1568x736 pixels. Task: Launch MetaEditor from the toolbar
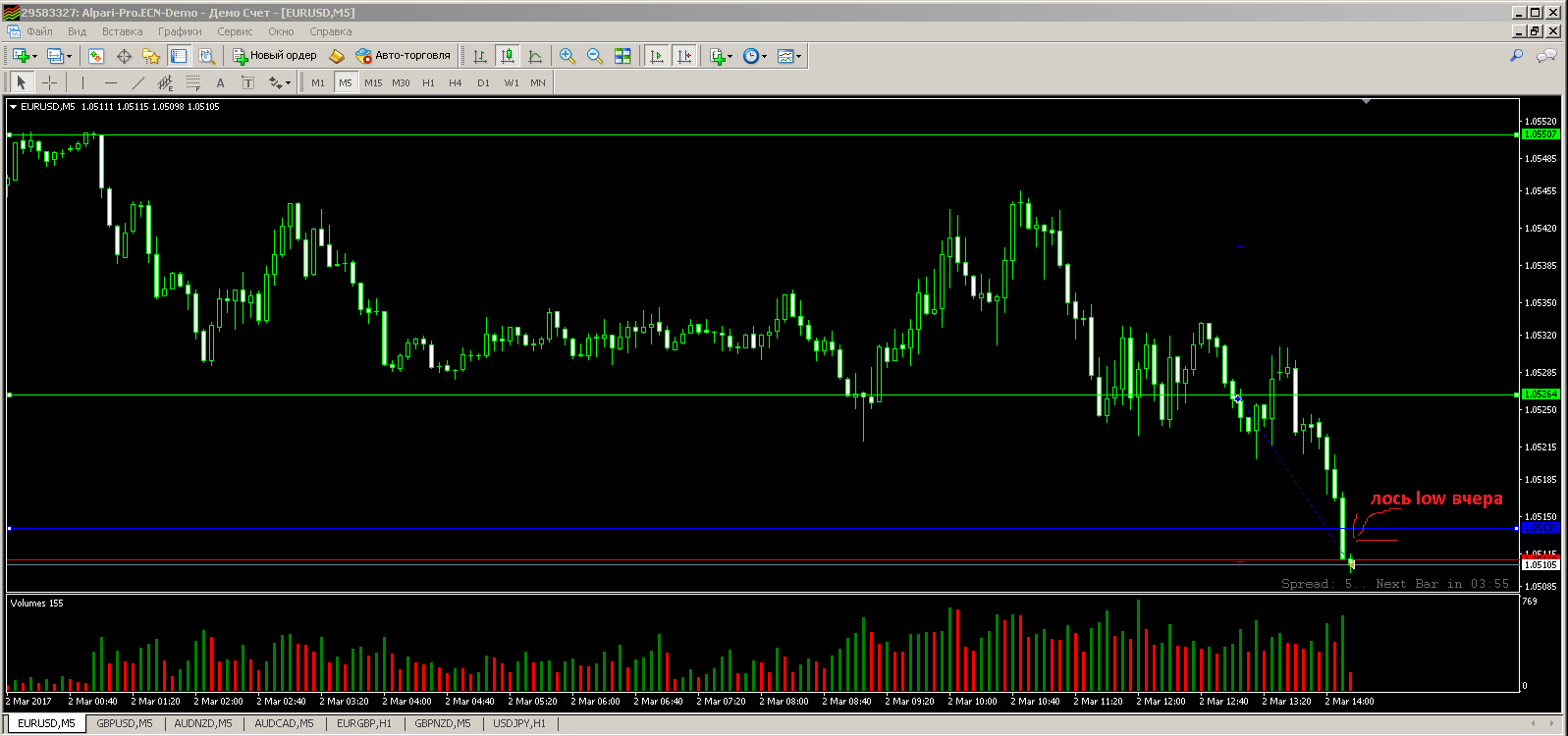[x=337, y=56]
